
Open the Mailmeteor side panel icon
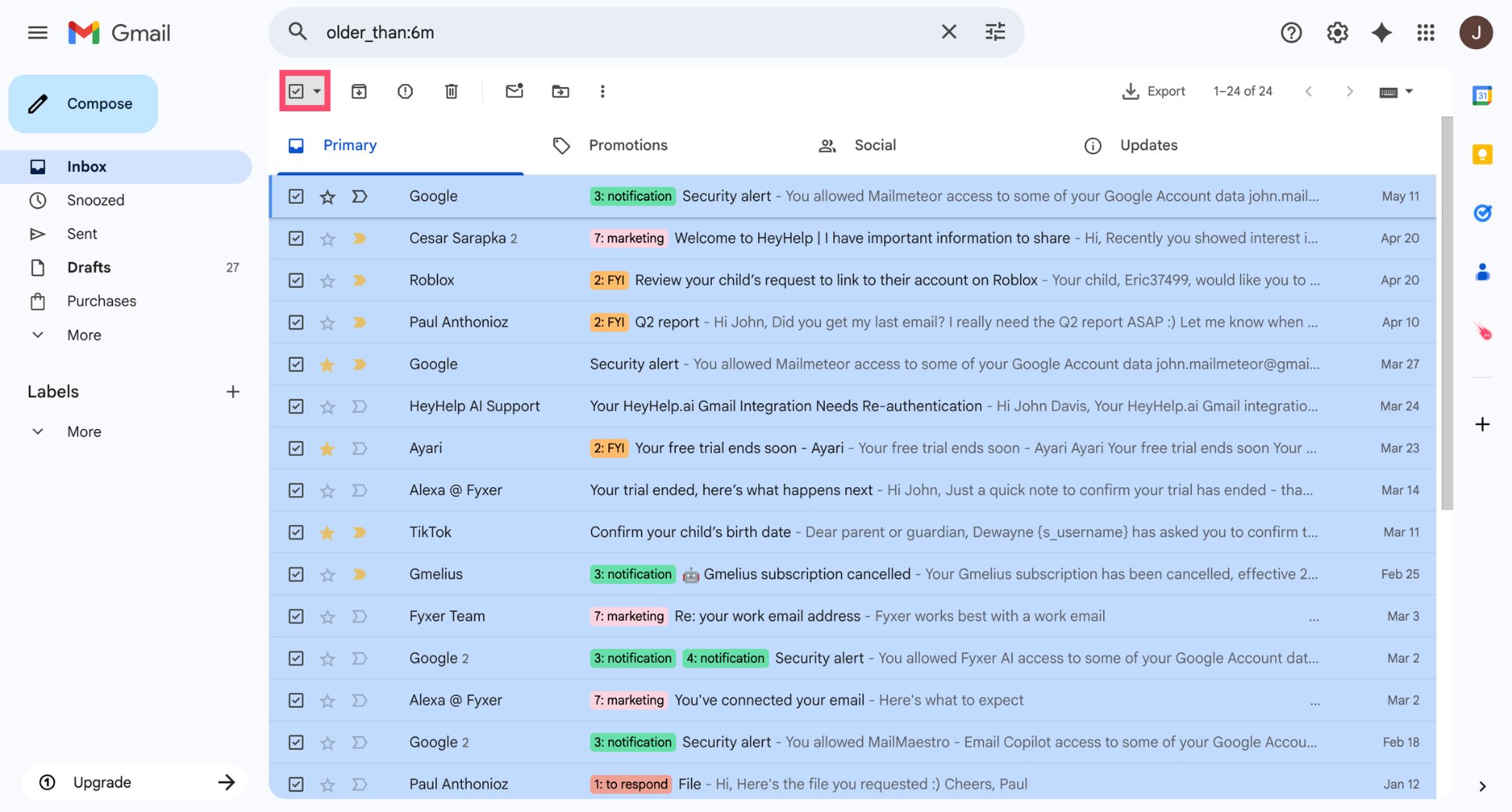pyautogui.click(x=1483, y=332)
